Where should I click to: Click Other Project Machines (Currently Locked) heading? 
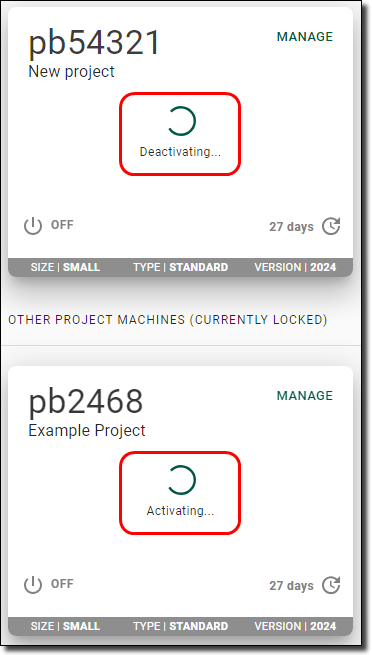(168, 320)
